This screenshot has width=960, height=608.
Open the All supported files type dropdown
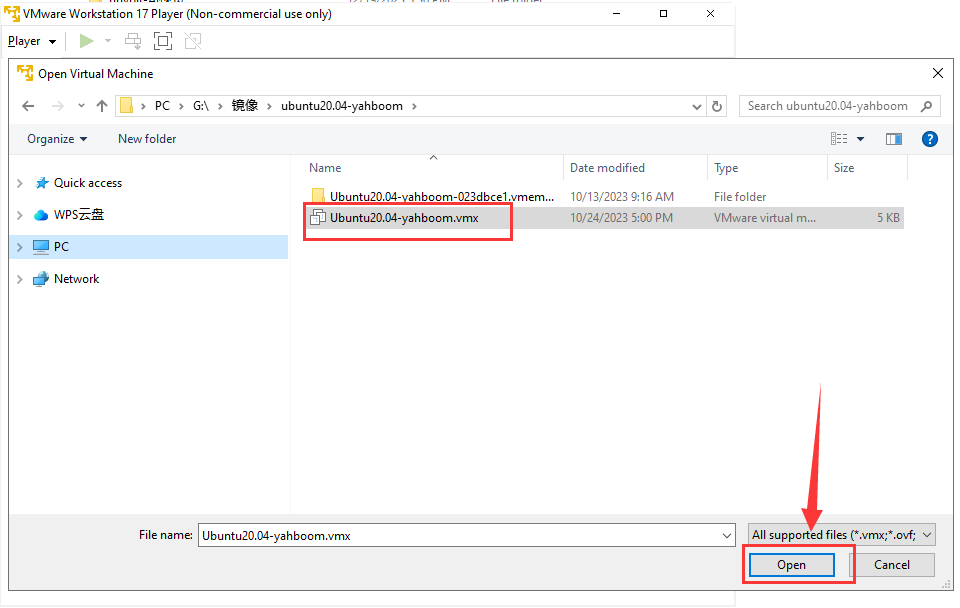(841, 535)
